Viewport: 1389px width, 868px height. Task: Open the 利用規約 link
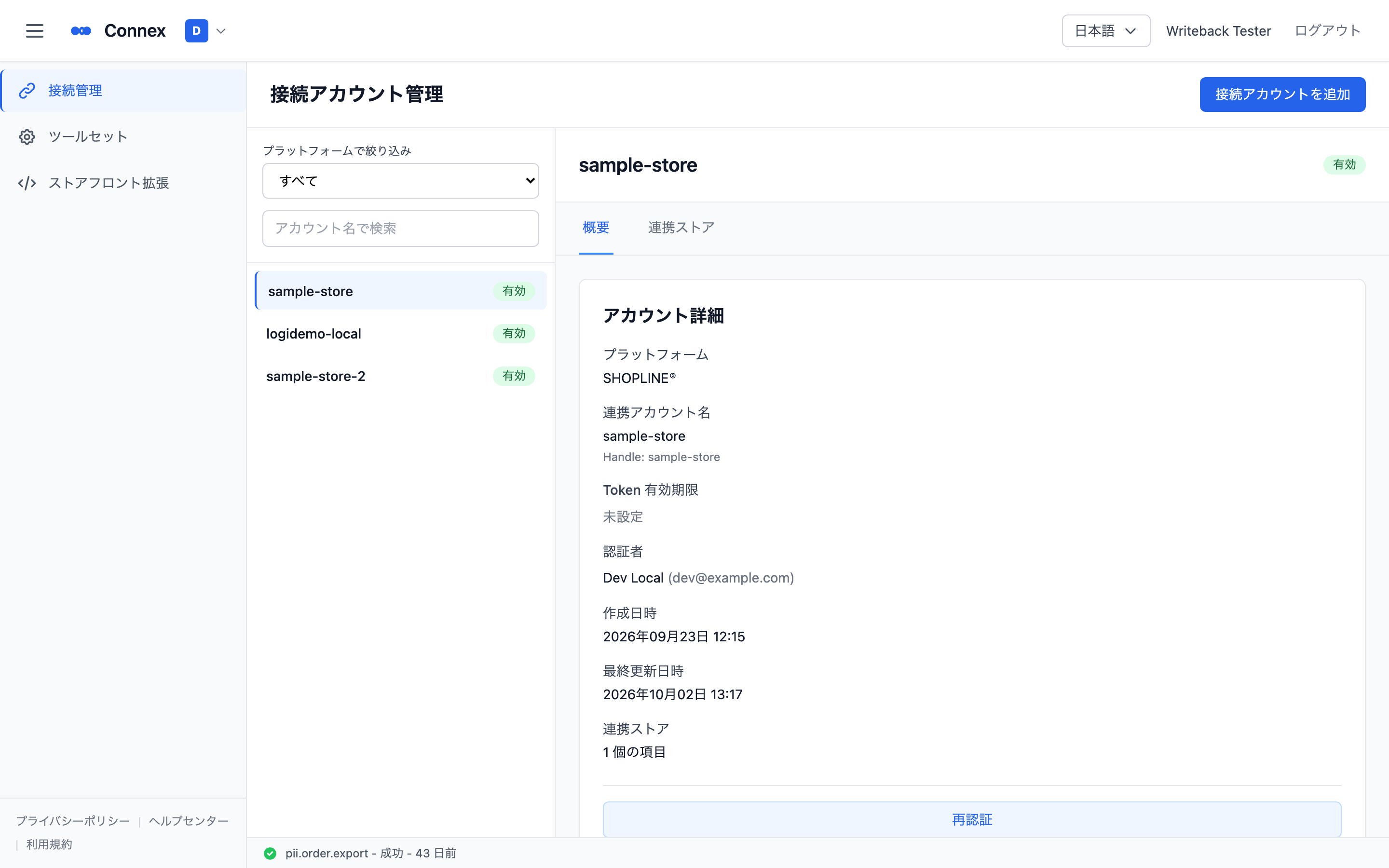point(49,844)
